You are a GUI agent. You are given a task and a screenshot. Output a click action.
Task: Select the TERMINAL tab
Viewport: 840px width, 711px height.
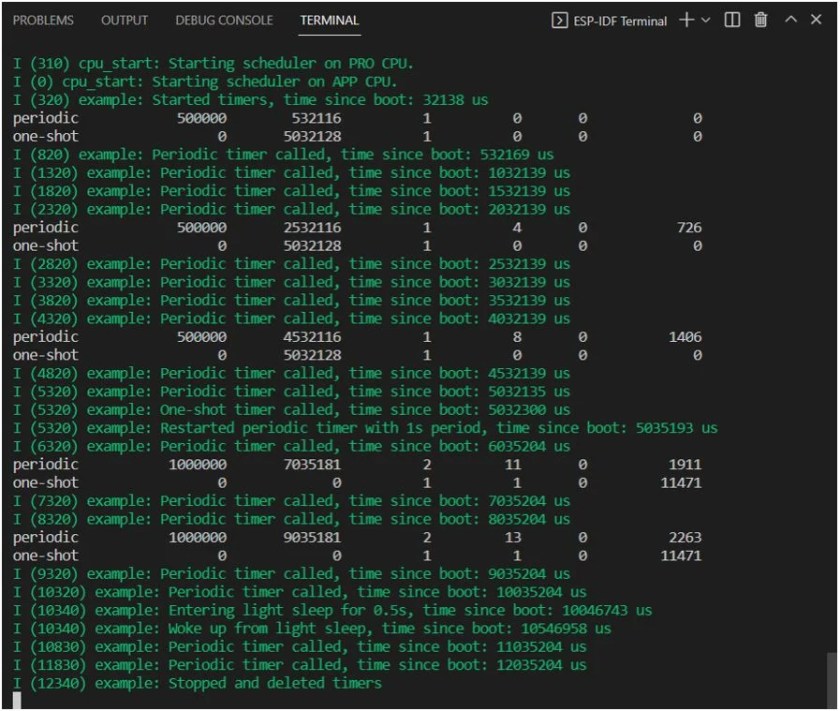(x=329, y=19)
